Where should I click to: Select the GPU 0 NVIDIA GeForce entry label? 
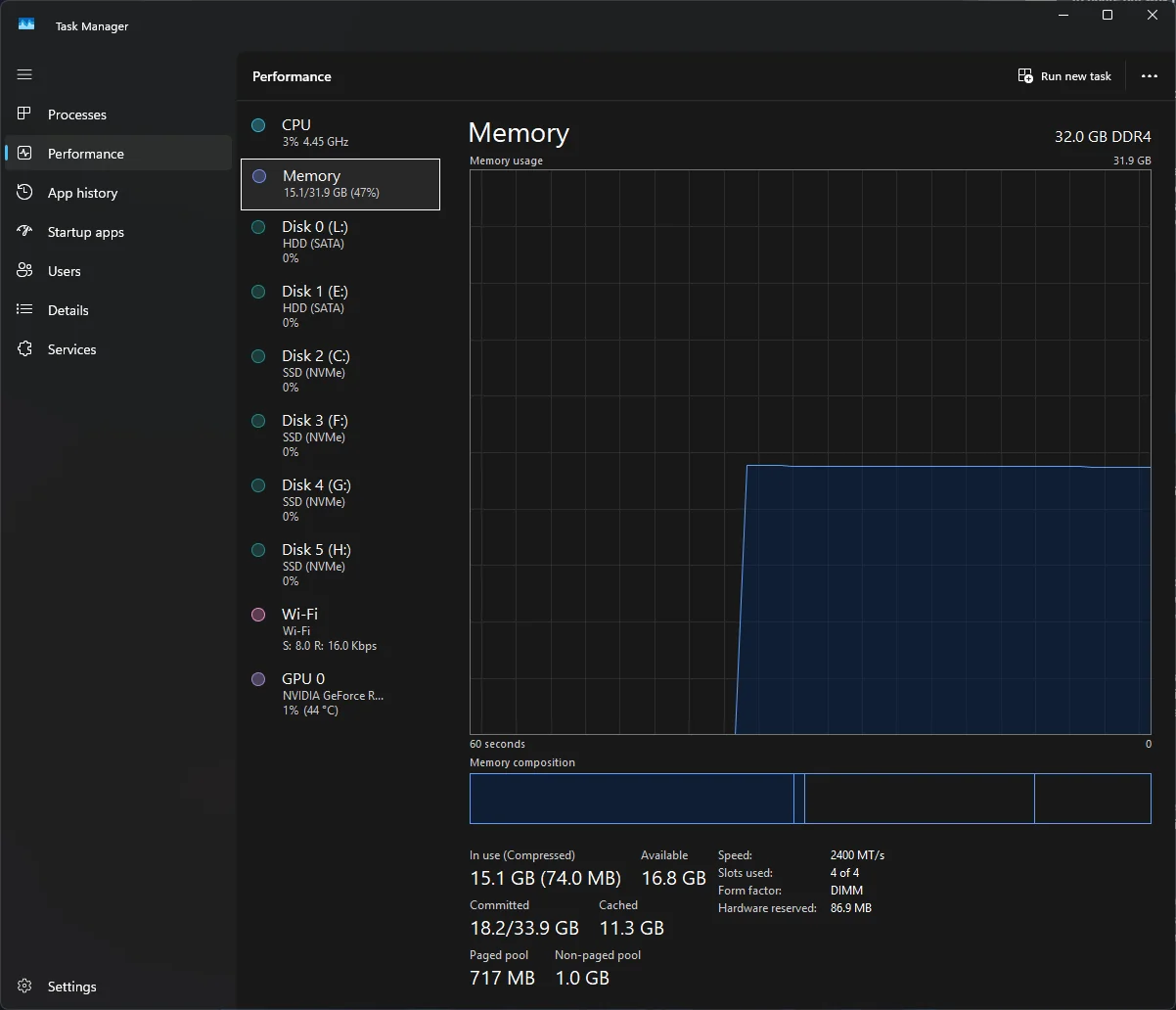coord(303,679)
